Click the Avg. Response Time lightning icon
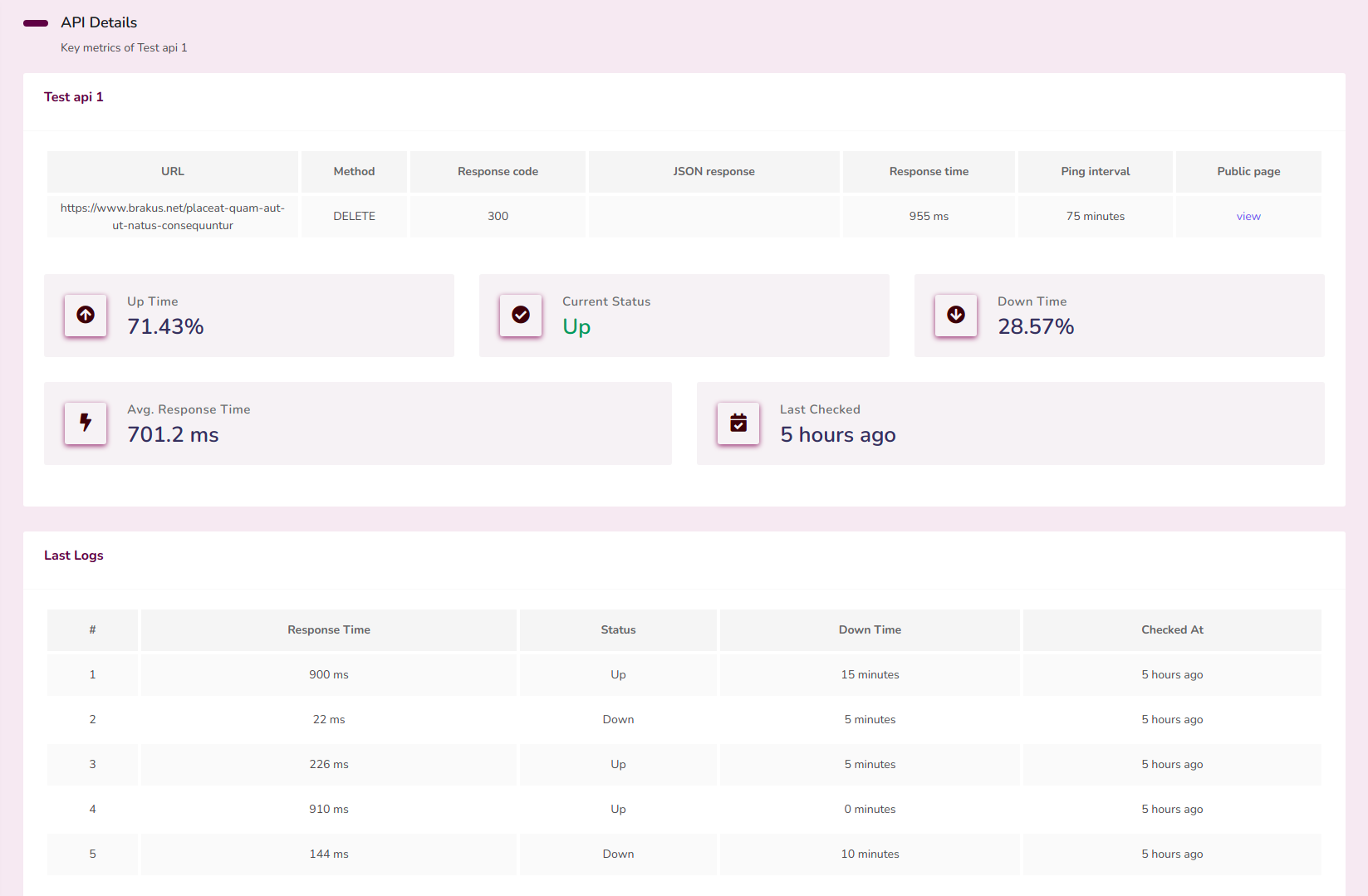Viewport: 1368px width, 896px height. coord(86,423)
